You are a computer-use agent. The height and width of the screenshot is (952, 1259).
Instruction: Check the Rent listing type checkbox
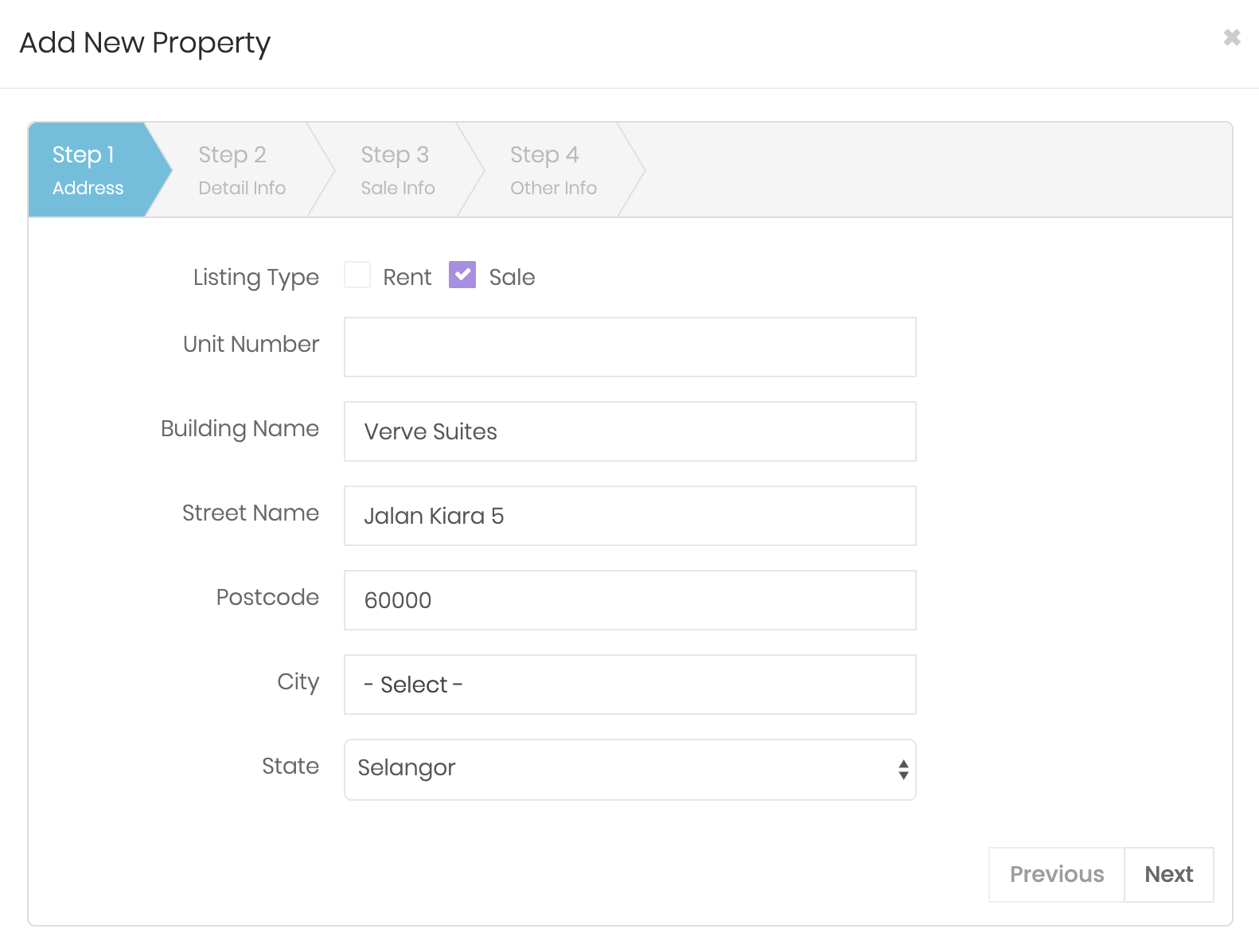coord(357,275)
